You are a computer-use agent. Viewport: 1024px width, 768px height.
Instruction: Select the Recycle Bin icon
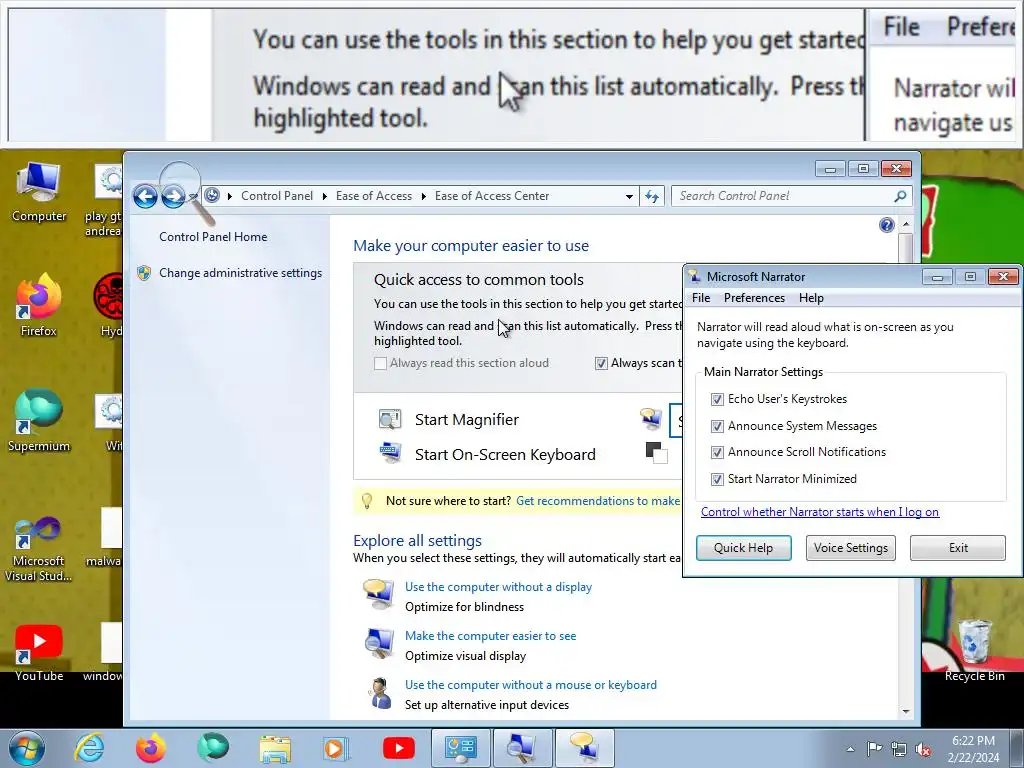[974, 650]
